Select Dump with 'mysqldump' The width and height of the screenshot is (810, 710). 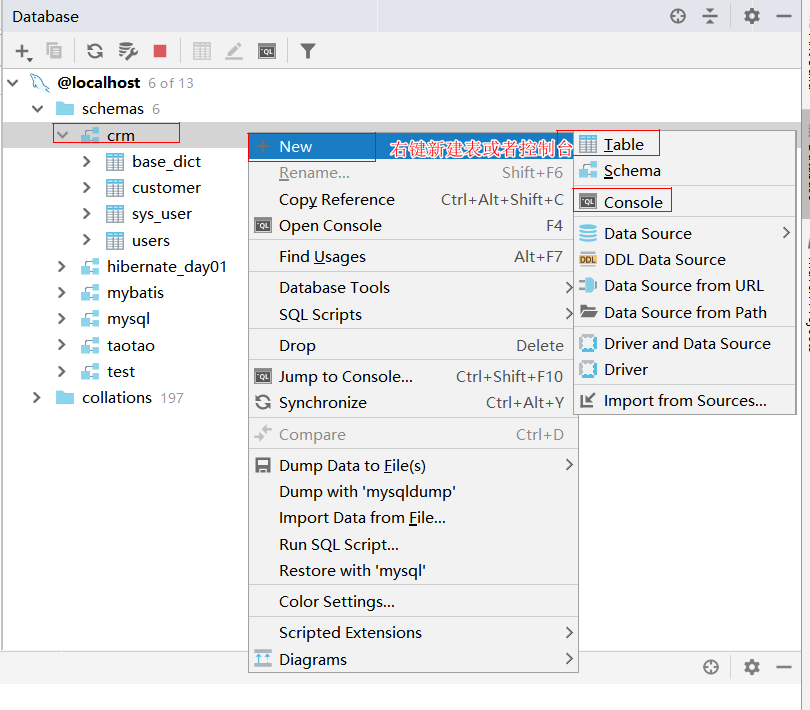(x=413, y=491)
